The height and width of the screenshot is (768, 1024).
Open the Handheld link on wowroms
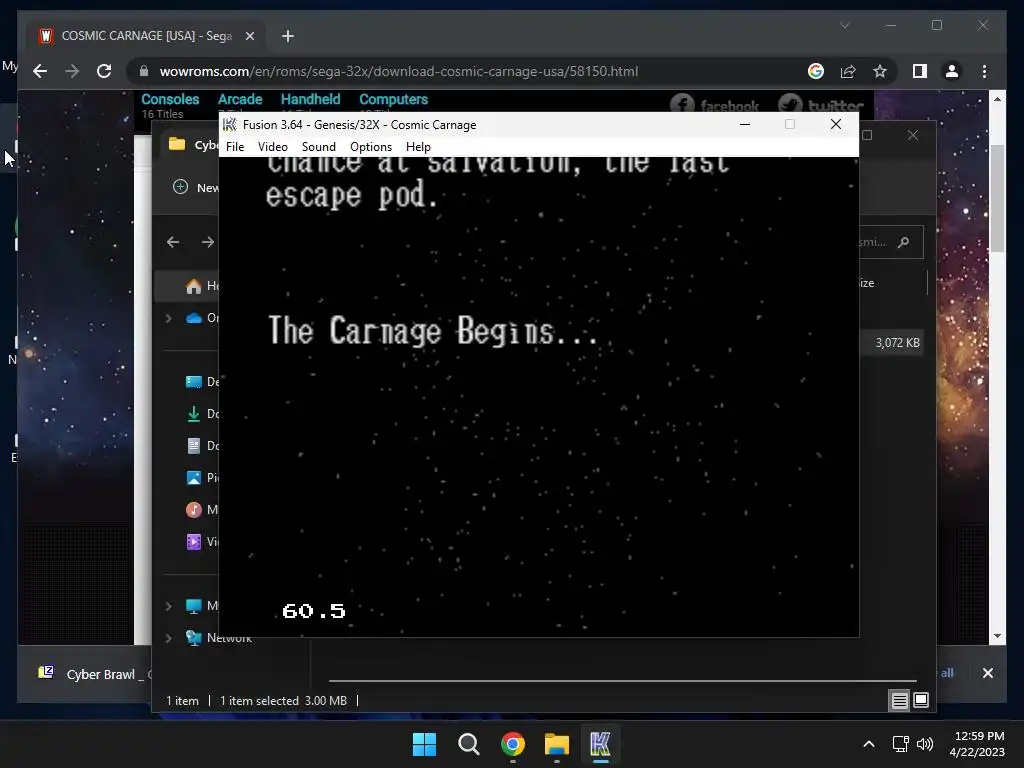pos(310,99)
